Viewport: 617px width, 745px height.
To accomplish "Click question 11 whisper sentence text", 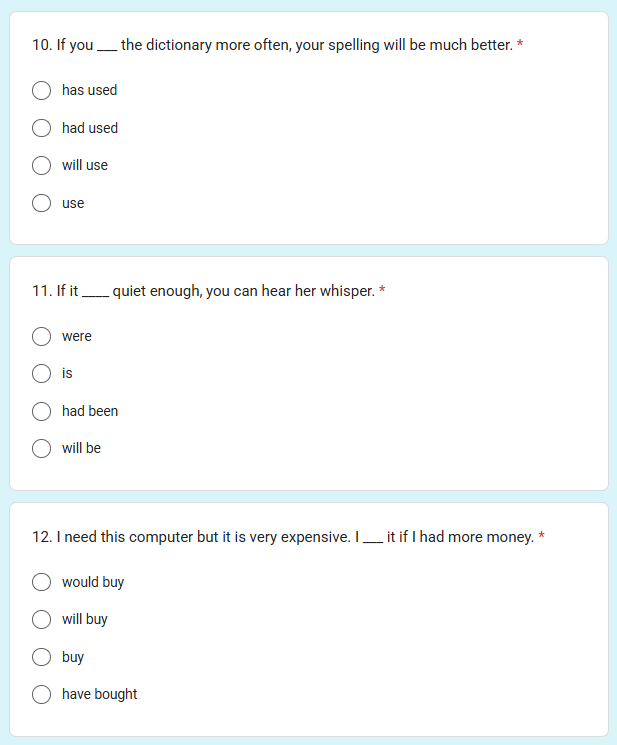I will (x=203, y=291).
